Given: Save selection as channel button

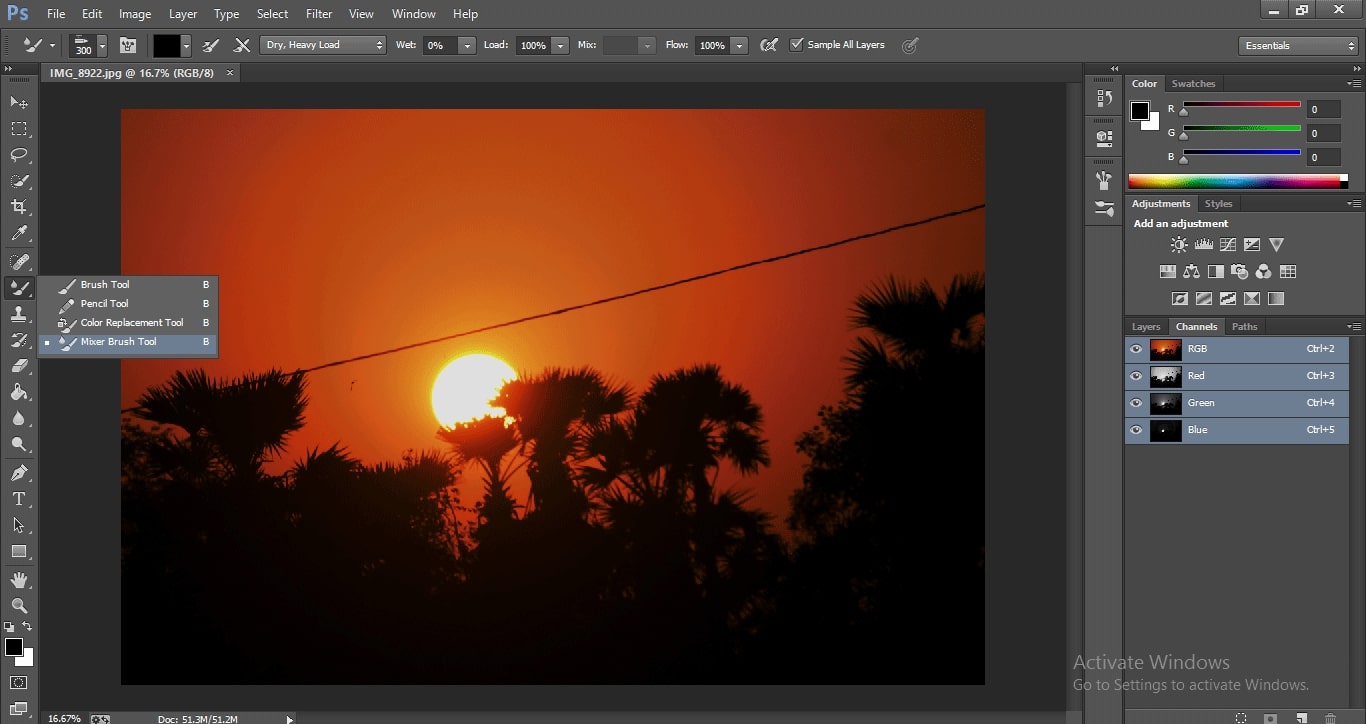Looking at the screenshot, I should (x=1270, y=718).
